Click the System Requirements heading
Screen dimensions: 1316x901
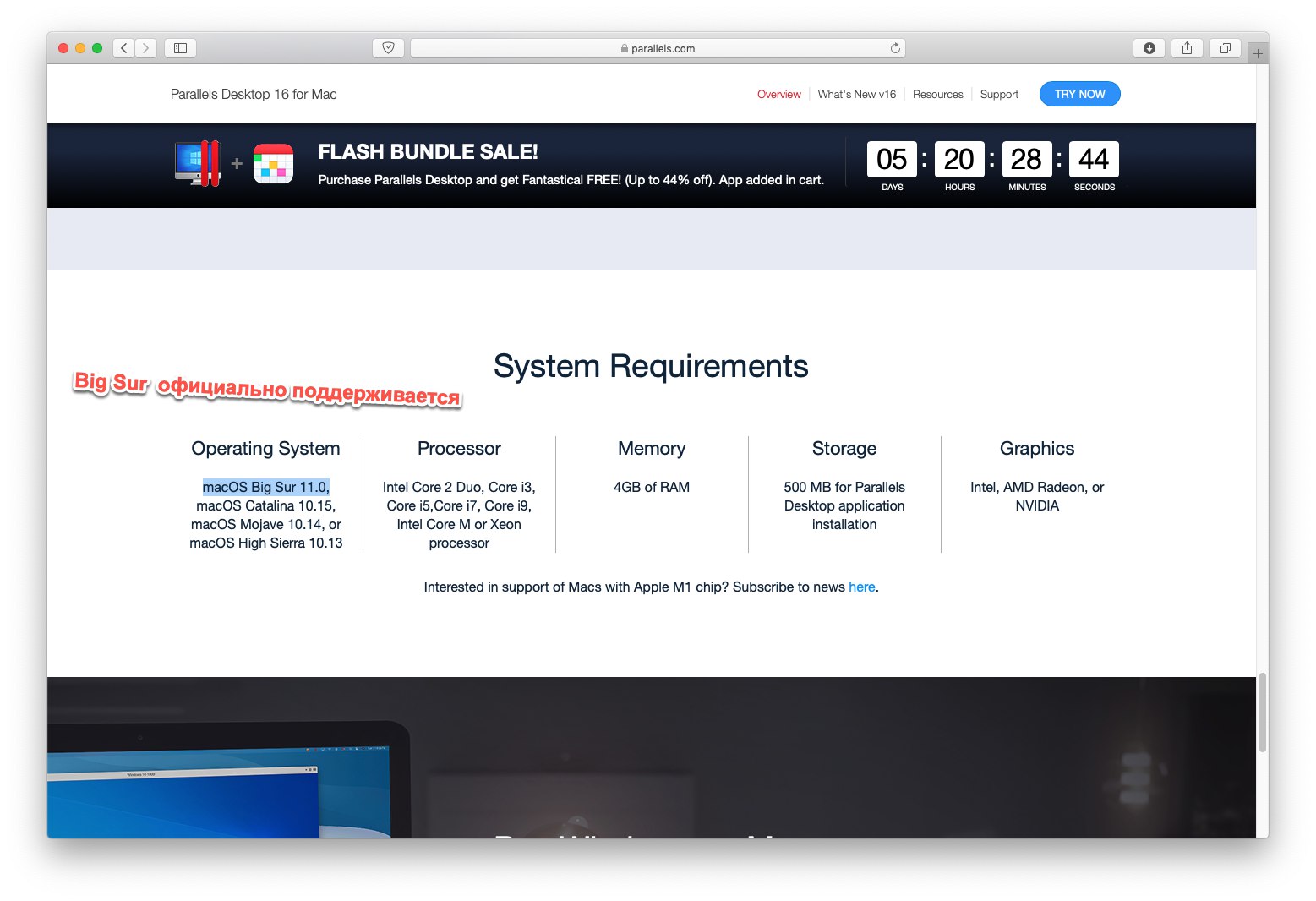[651, 367]
